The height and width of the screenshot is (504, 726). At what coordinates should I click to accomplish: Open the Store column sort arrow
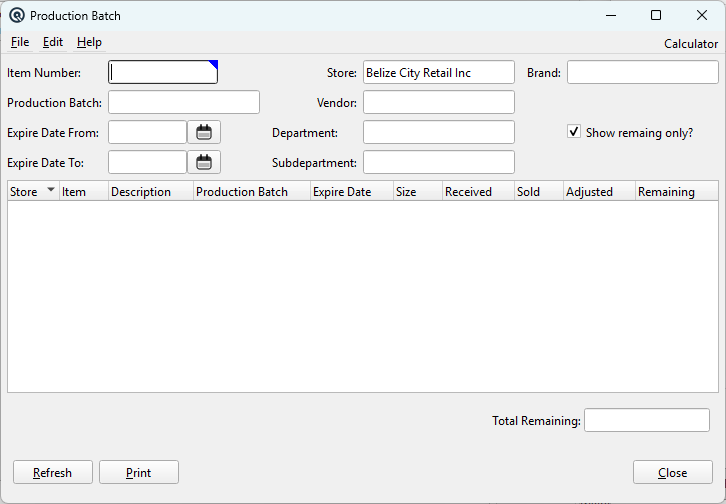click(x=51, y=189)
